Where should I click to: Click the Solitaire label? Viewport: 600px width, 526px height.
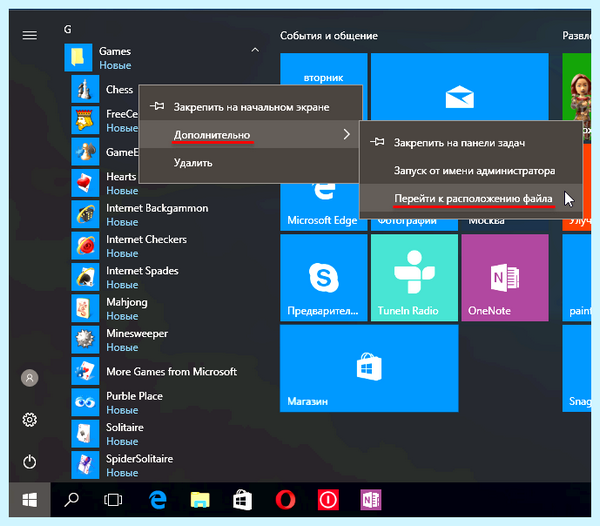(x=125, y=427)
